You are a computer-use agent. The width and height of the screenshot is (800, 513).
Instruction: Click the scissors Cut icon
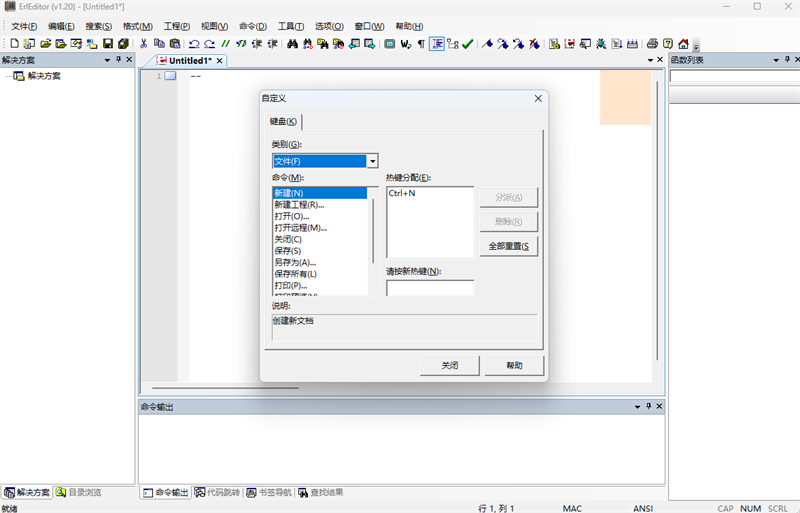[144, 44]
